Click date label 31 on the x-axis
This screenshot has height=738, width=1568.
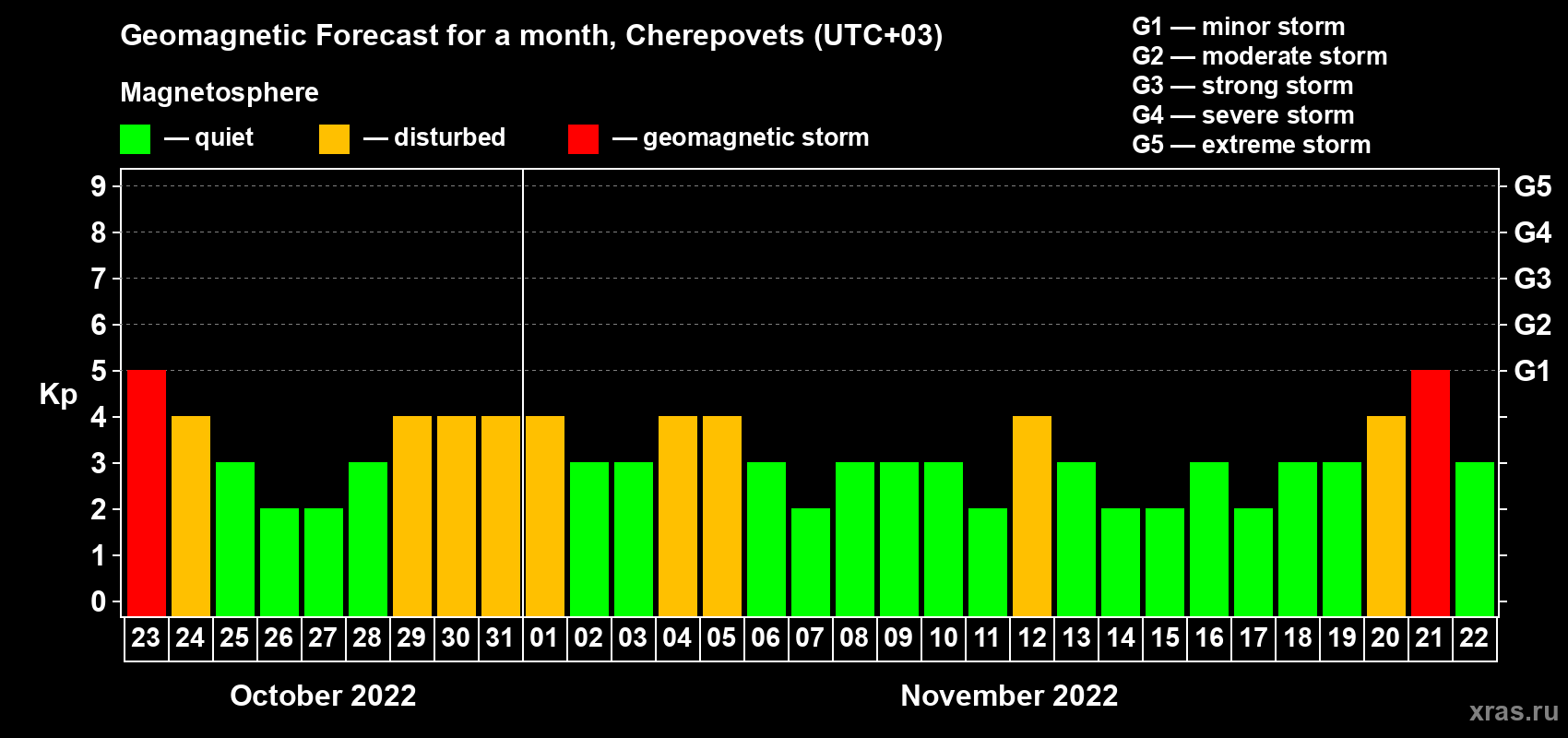coord(500,638)
